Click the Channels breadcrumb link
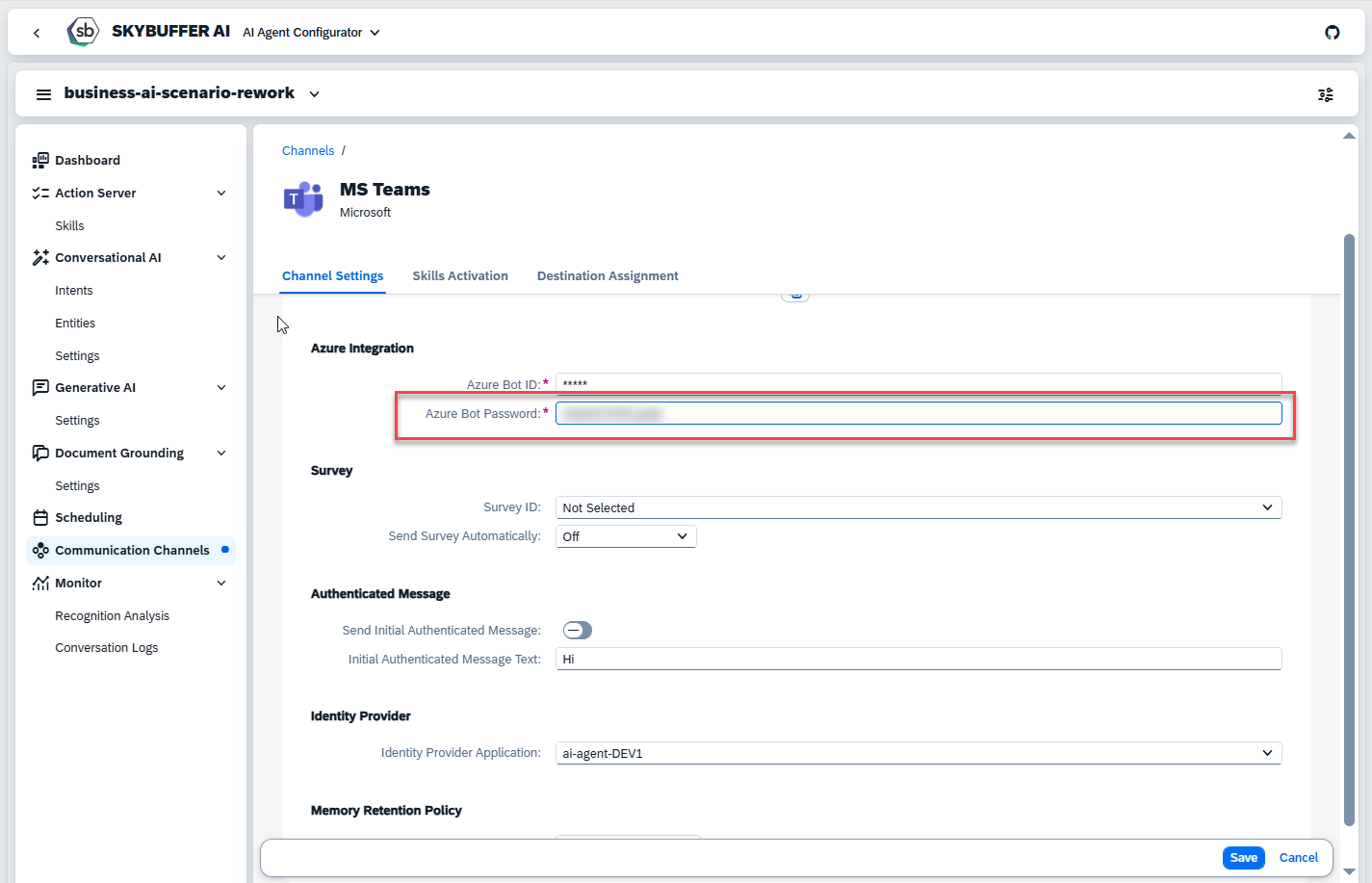Screen dimensions: 1372x883 click(x=308, y=150)
